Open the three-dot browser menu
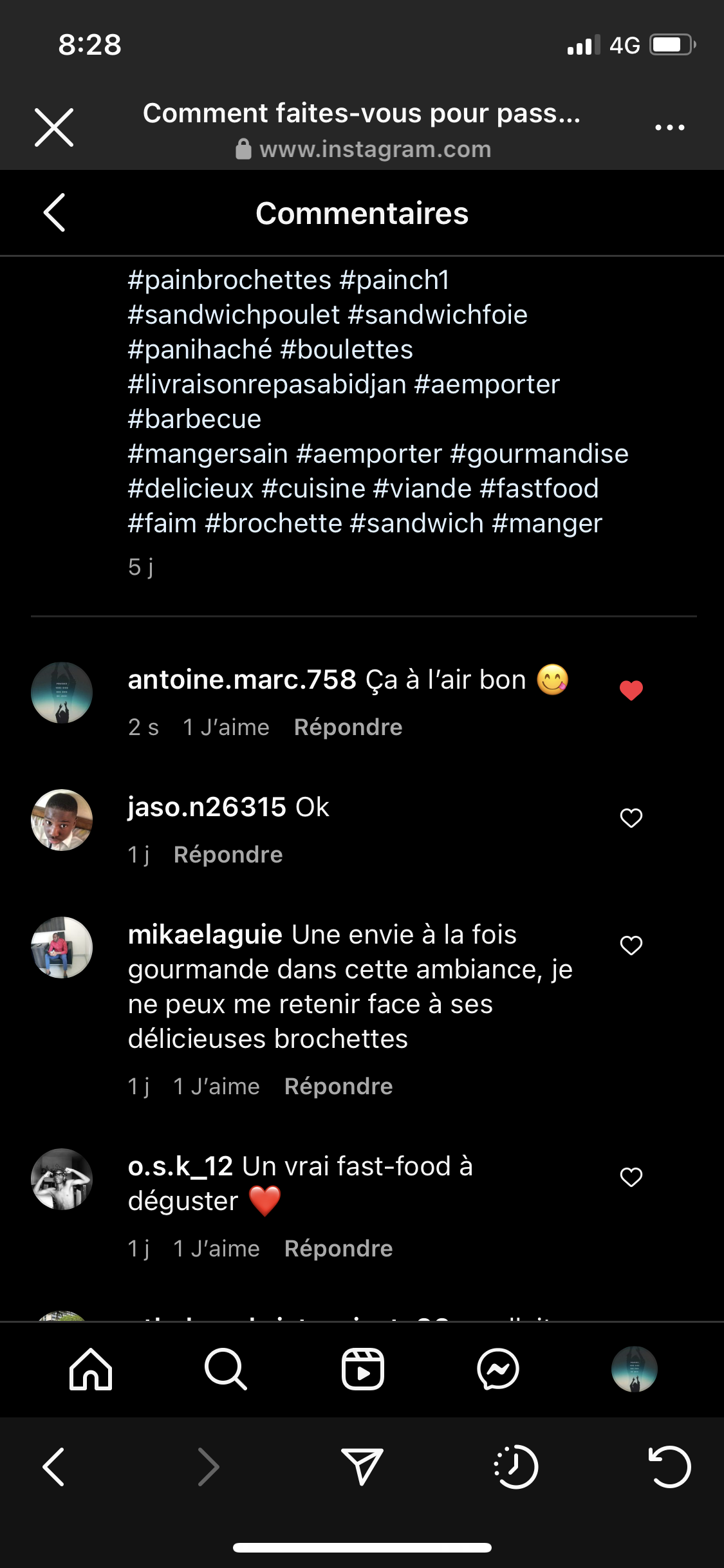The image size is (724, 1568). (669, 127)
